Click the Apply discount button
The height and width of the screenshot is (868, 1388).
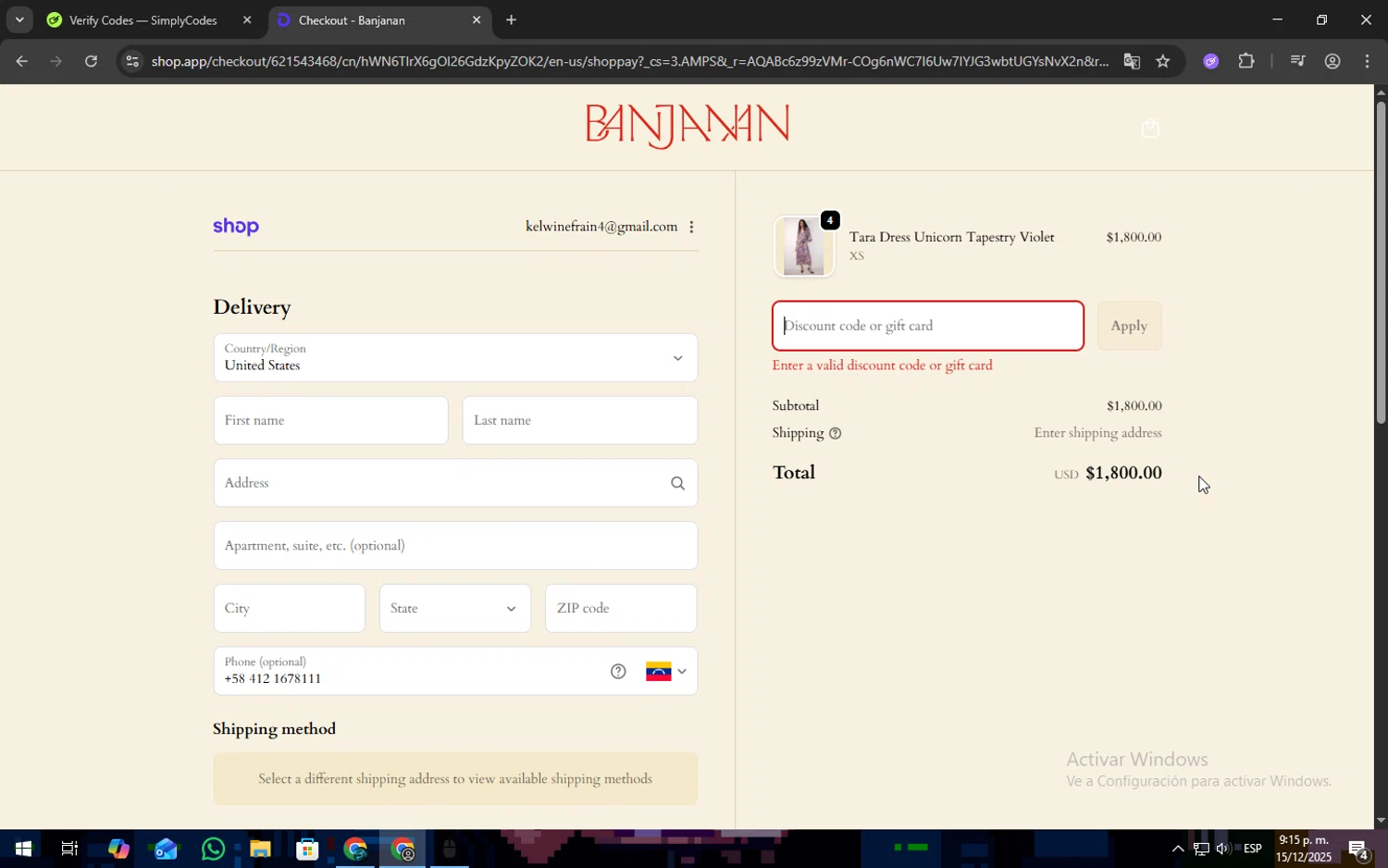tap(1129, 326)
